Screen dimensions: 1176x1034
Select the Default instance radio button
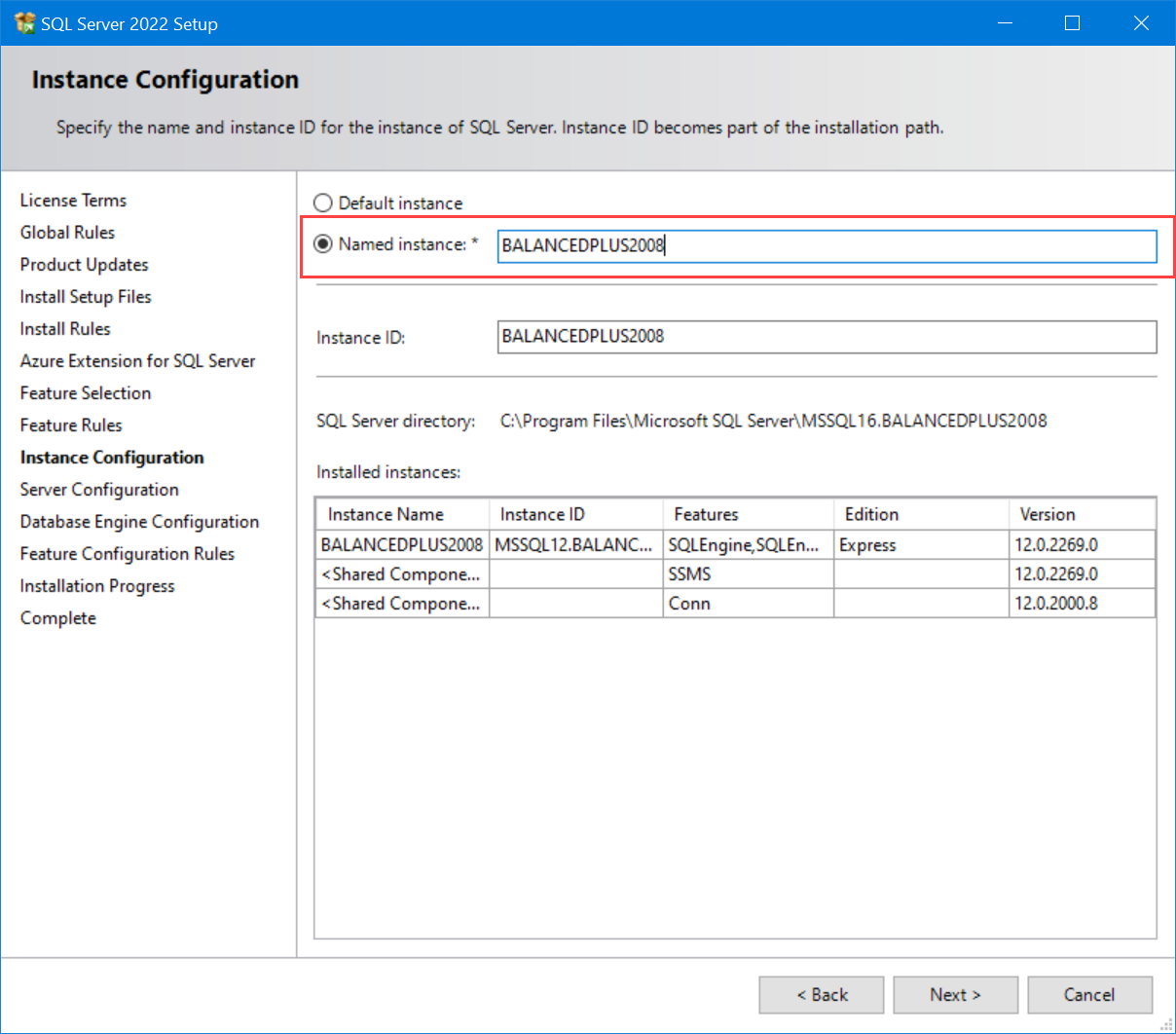(322, 203)
